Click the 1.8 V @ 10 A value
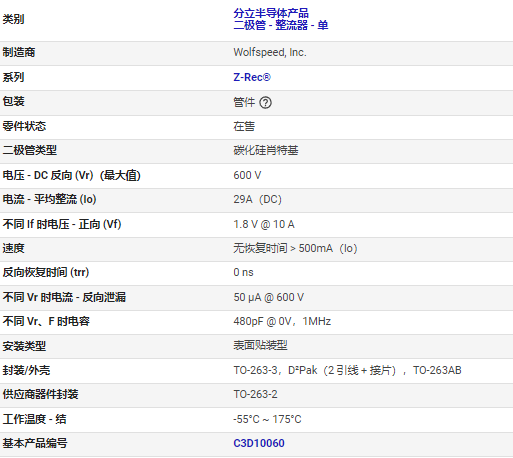513x458 pixels. (264, 224)
